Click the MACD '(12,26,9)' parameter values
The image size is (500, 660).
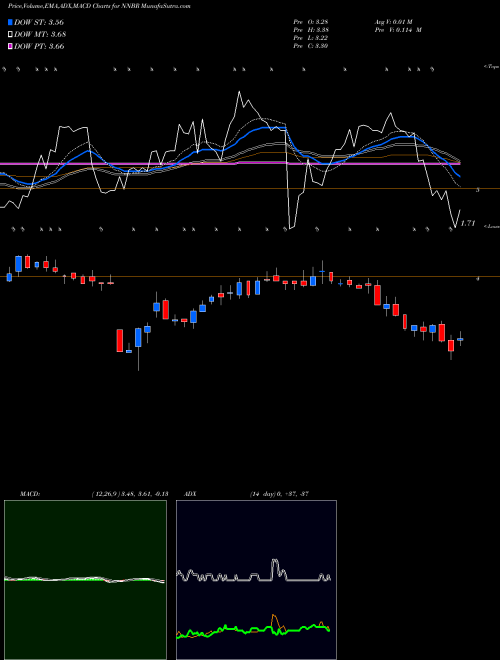(130, 494)
